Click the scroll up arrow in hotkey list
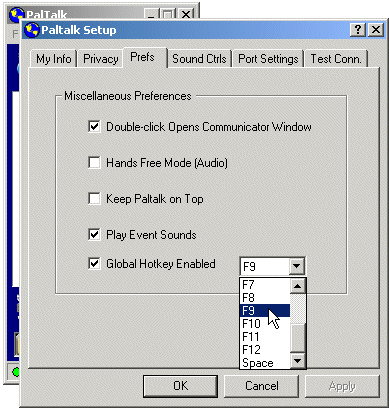Image resolution: width=389 pixels, height=410 pixels. (x=297, y=286)
